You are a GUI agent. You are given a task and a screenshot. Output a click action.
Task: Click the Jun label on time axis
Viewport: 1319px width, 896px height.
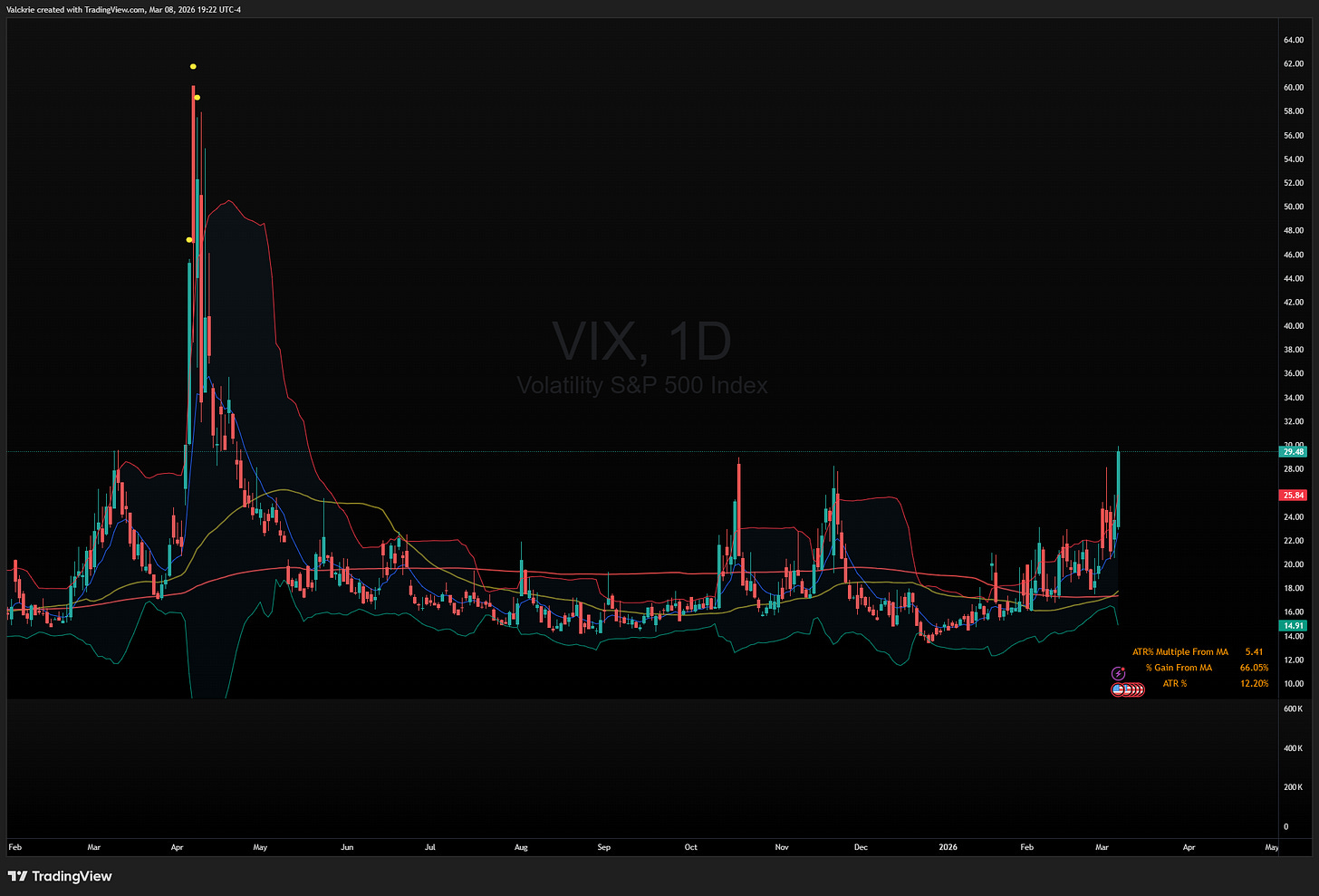pyautogui.click(x=347, y=847)
